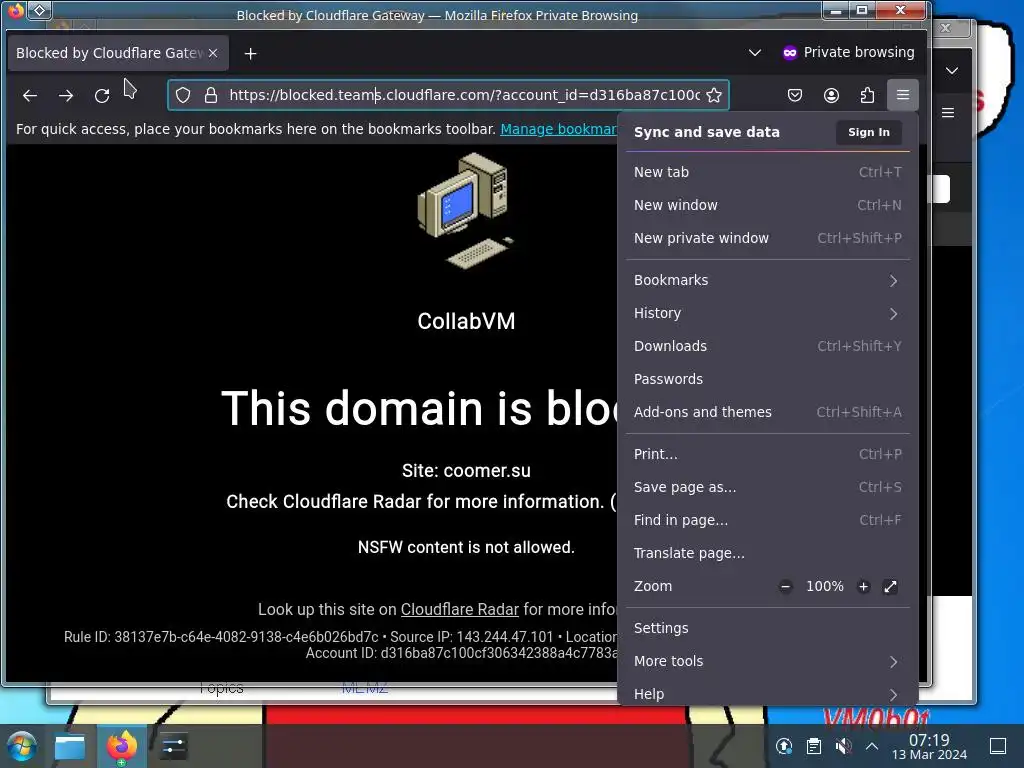Click the Rule ID text line
This screenshot has height=768, width=1024.
click(x=340, y=637)
